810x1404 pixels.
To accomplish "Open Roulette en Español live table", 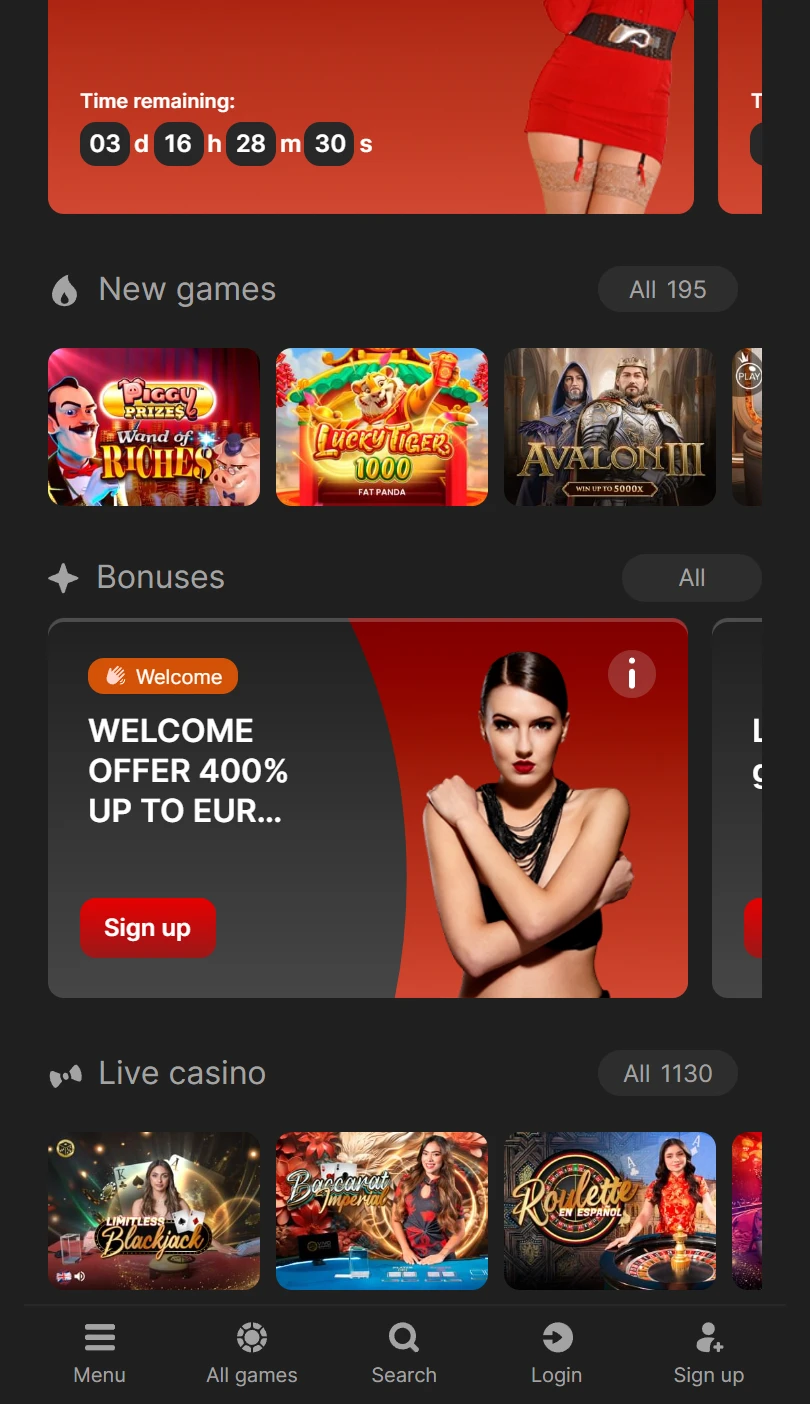I will (610, 1211).
